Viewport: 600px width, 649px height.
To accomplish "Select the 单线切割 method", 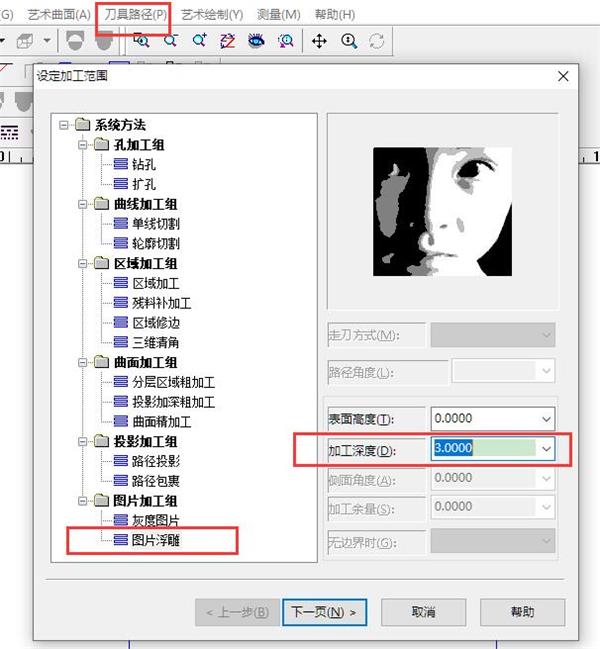I will pos(156,224).
